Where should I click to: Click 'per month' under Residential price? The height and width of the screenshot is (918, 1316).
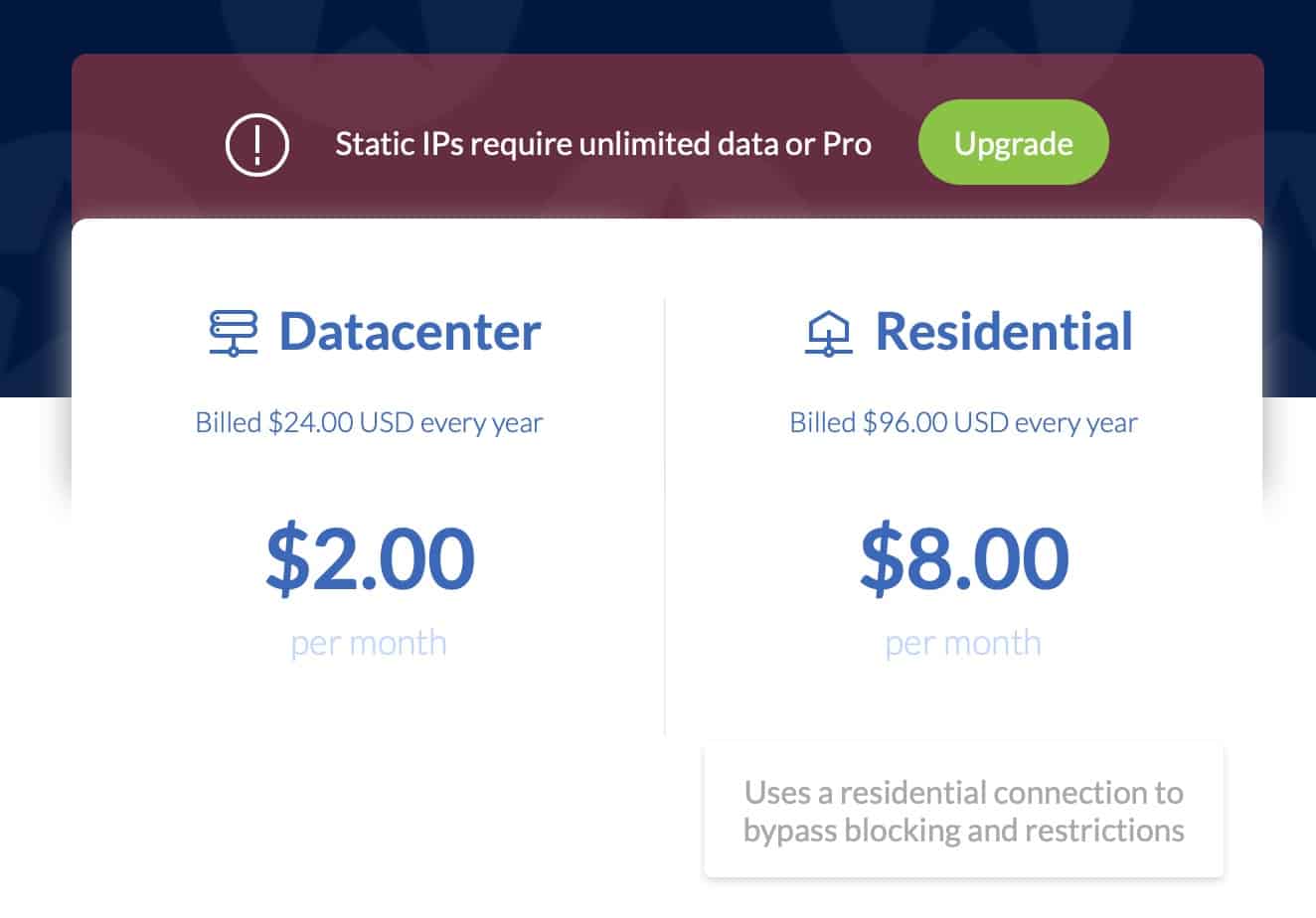point(963,643)
